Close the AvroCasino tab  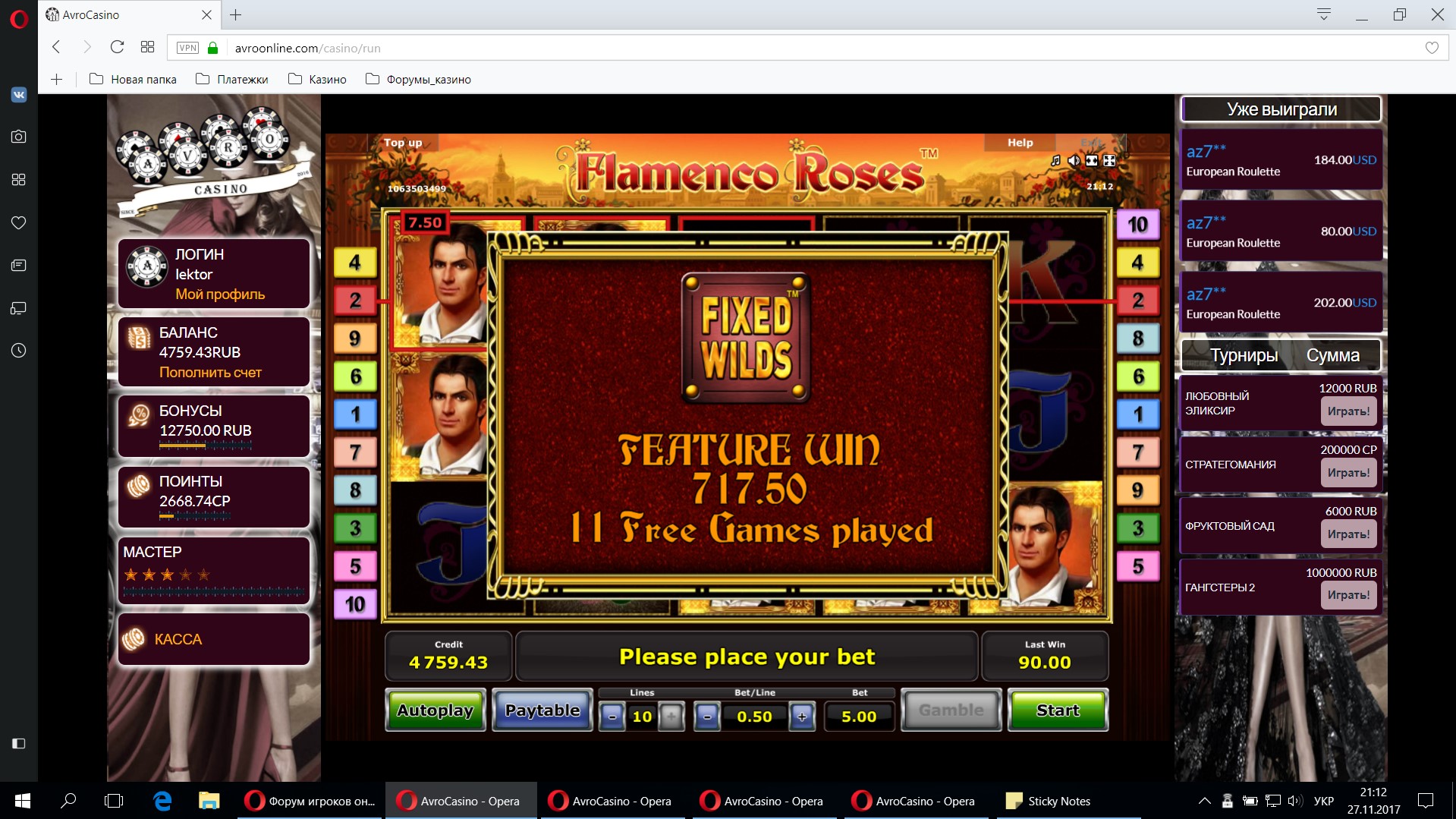[206, 14]
